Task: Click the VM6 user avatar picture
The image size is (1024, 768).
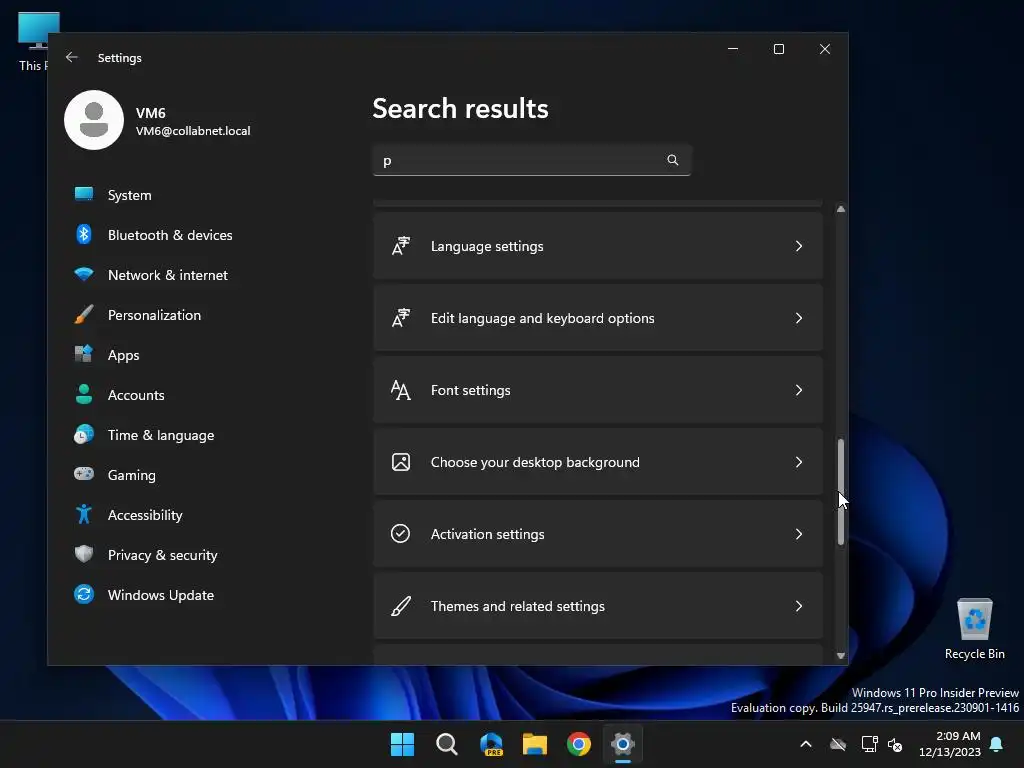Action: tap(94, 120)
